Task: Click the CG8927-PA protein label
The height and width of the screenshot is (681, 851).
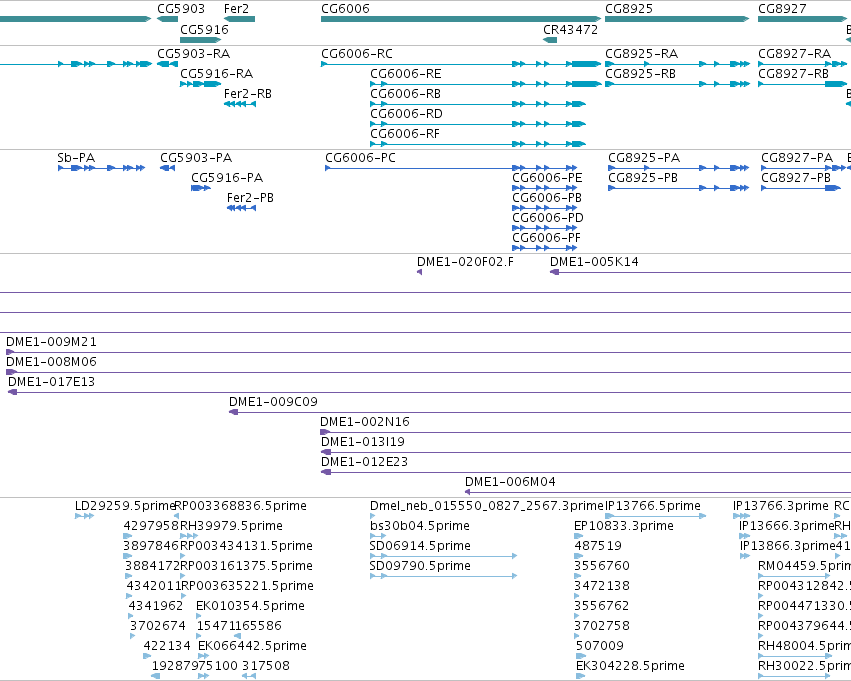Action: pyautogui.click(x=797, y=158)
